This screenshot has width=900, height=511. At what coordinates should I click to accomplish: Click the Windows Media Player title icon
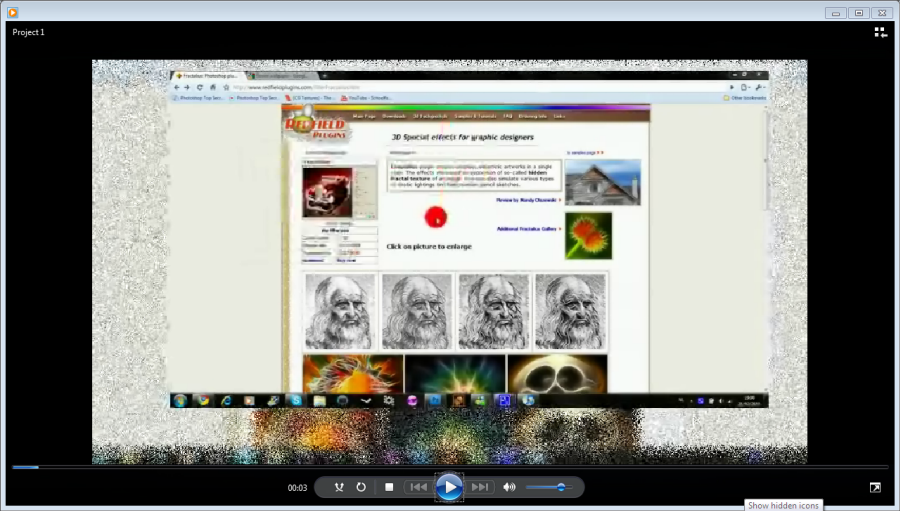click(x=12, y=12)
